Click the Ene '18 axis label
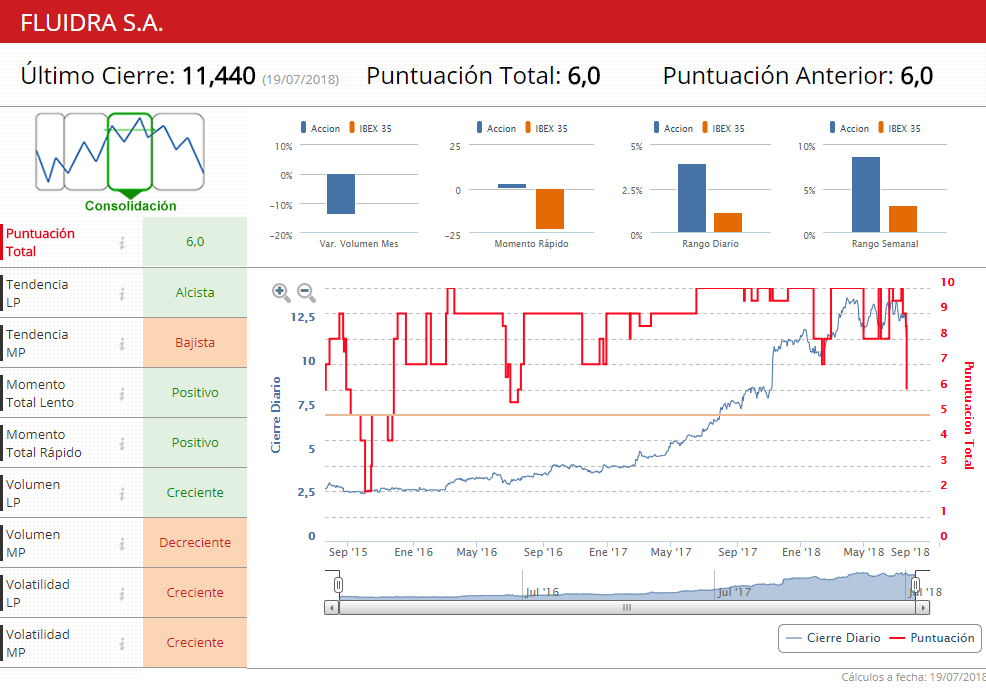Image resolution: width=986 pixels, height=692 pixels. point(801,552)
